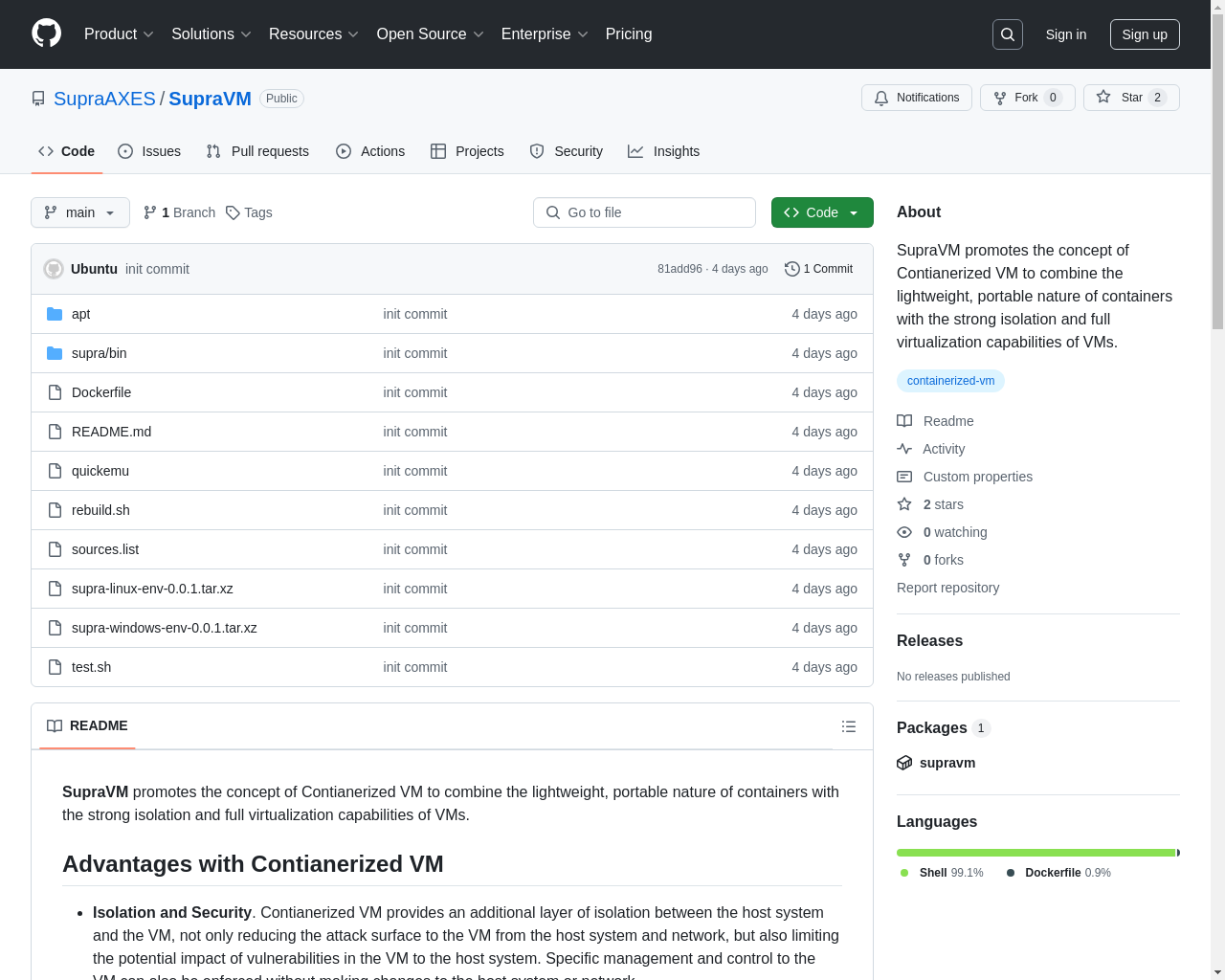The image size is (1225, 980).
Task: Open the Insights tab
Action: [x=664, y=151]
